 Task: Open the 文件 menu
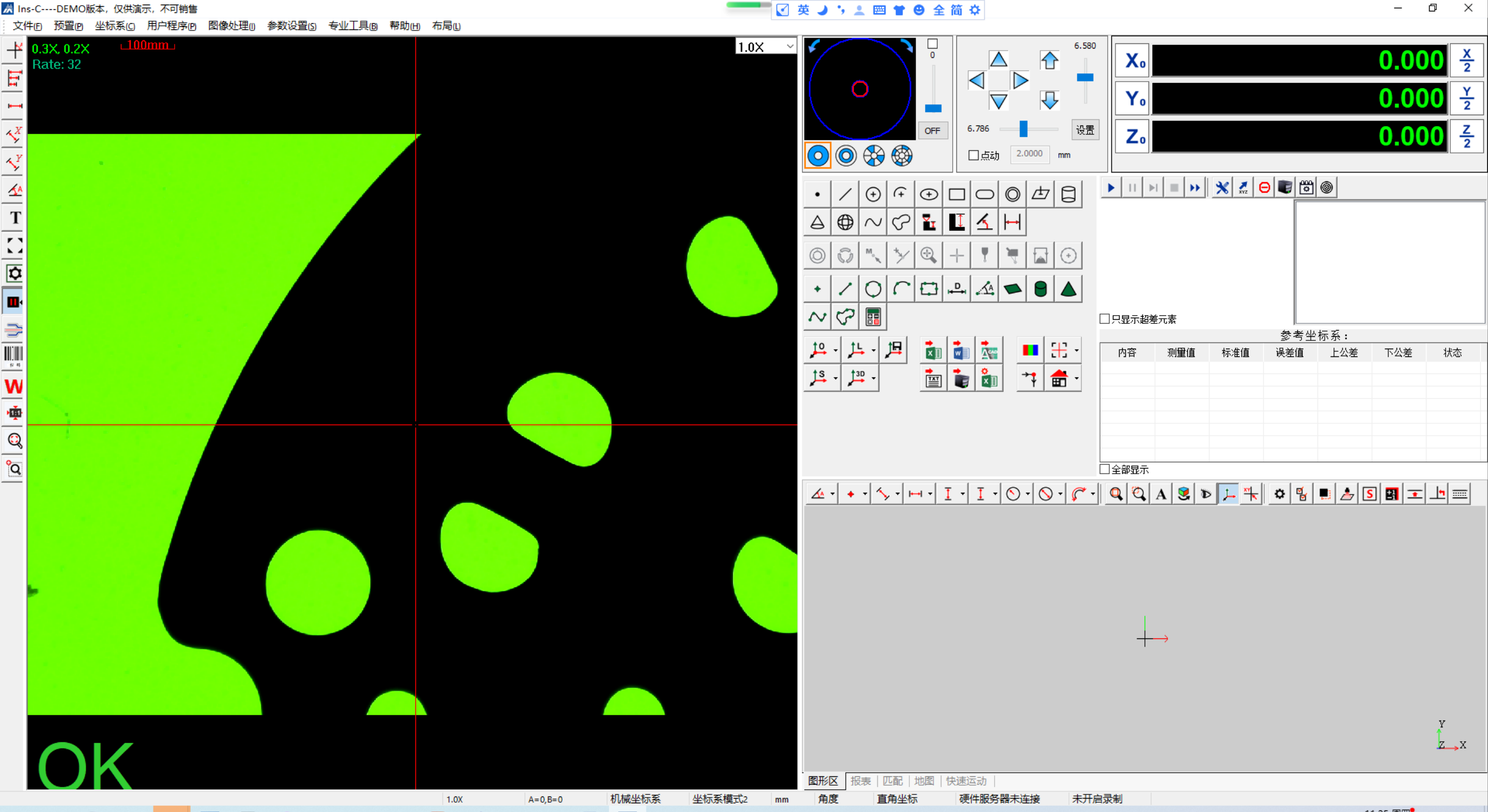pyautogui.click(x=27, y=26)
